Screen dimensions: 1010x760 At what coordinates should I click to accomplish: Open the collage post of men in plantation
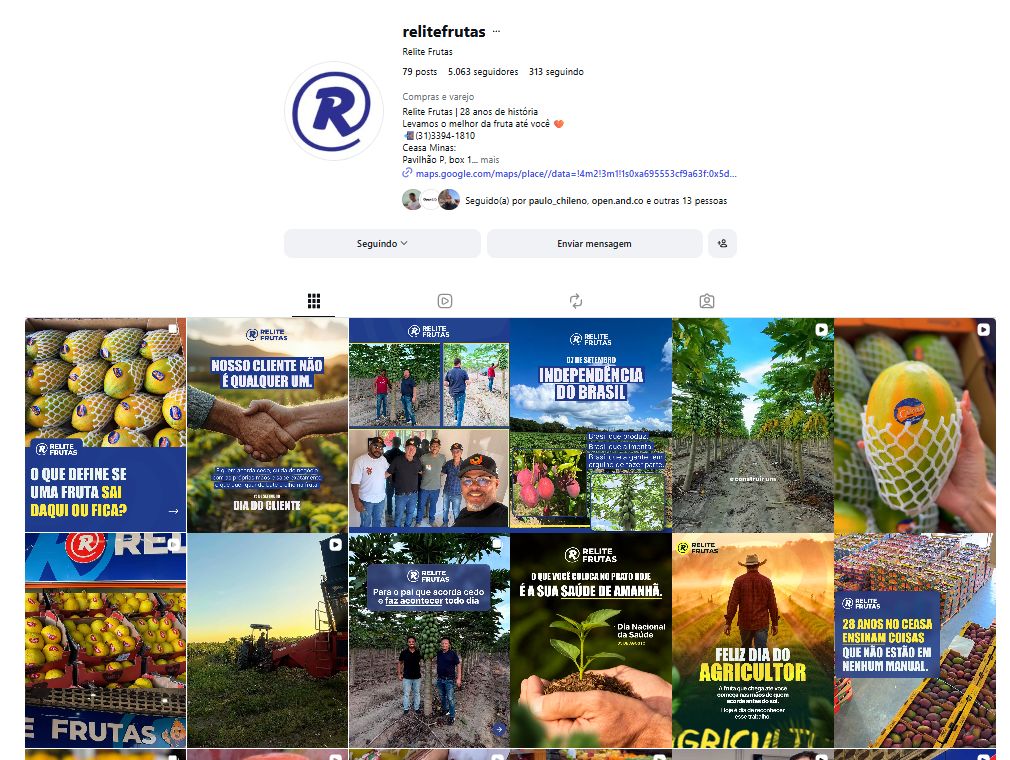(x=429, y=425)
